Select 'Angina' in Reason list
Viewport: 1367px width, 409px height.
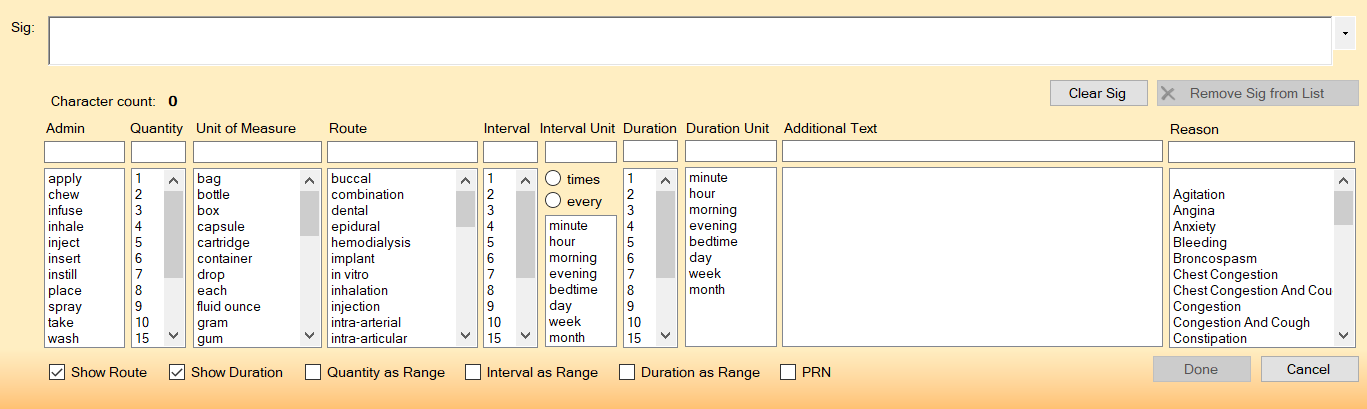[1194, 211]
